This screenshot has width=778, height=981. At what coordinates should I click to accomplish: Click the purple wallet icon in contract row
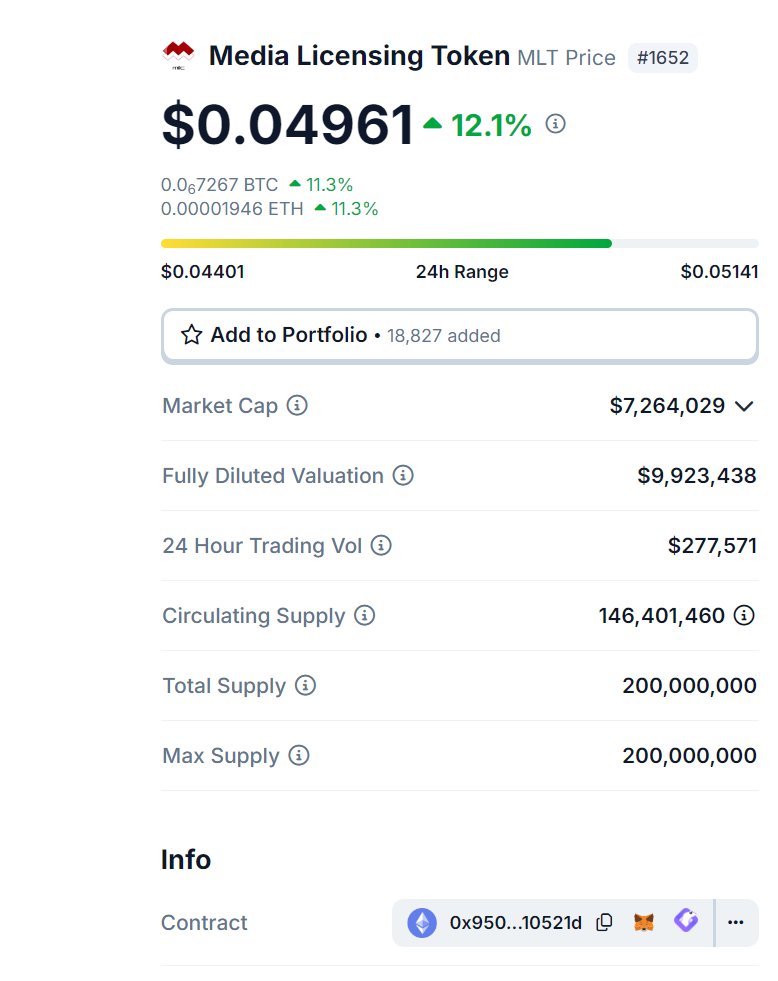686,920
